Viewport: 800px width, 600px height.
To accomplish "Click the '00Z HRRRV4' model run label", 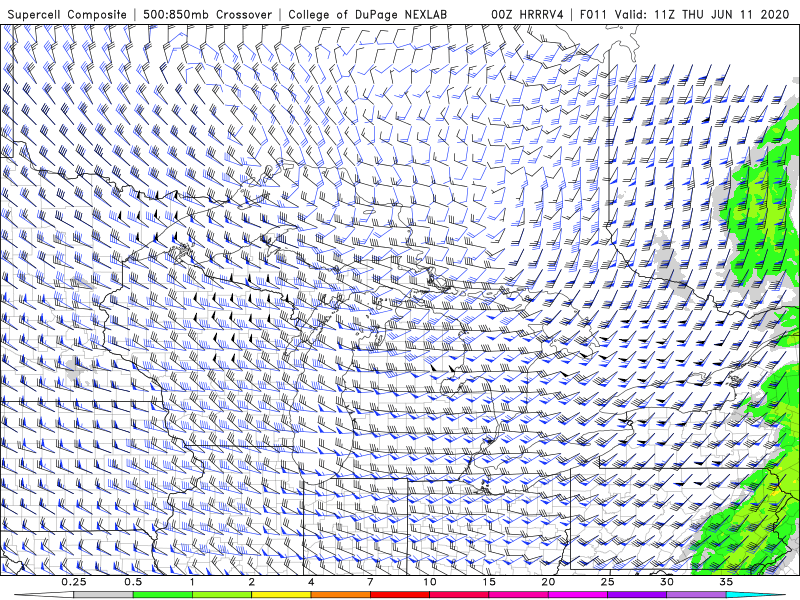I will click(x=528, y=15).
